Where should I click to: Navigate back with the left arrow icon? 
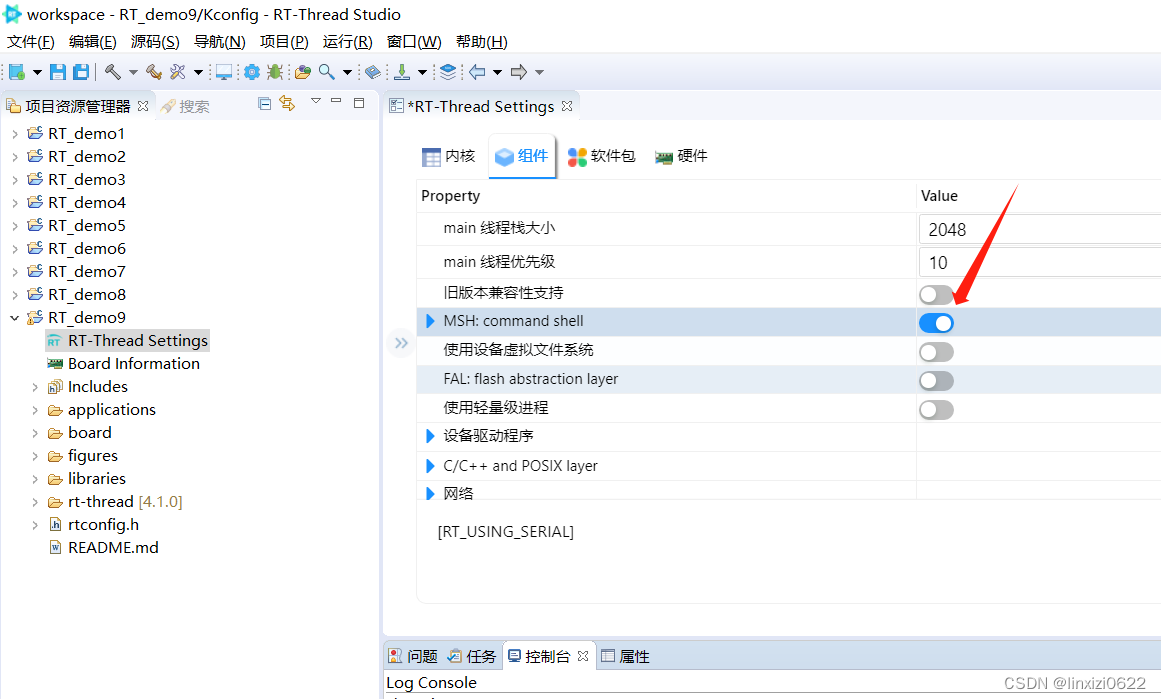(478, 72)
